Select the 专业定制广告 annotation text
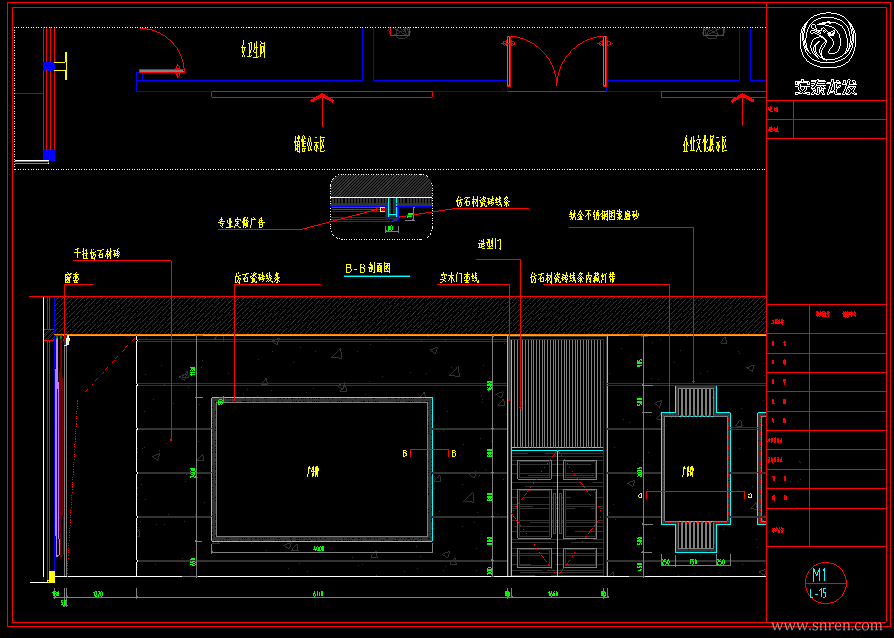The width and height of the screenshot is (894, 638). coord(241,222)
